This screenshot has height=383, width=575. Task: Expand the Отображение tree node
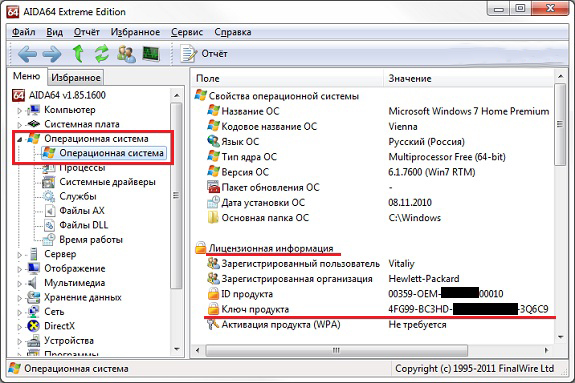pyautogui.click(x=20, y=269)
